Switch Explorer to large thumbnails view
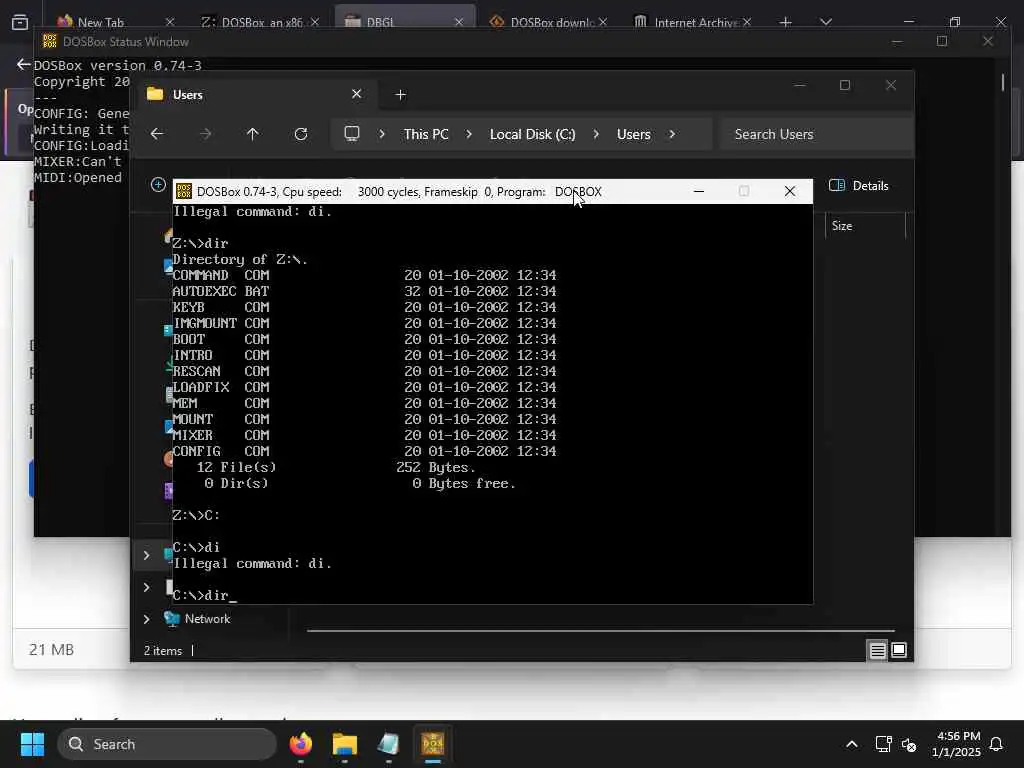Image resolution: width=1024 pixels, height=768 pixels. [899, 650]
